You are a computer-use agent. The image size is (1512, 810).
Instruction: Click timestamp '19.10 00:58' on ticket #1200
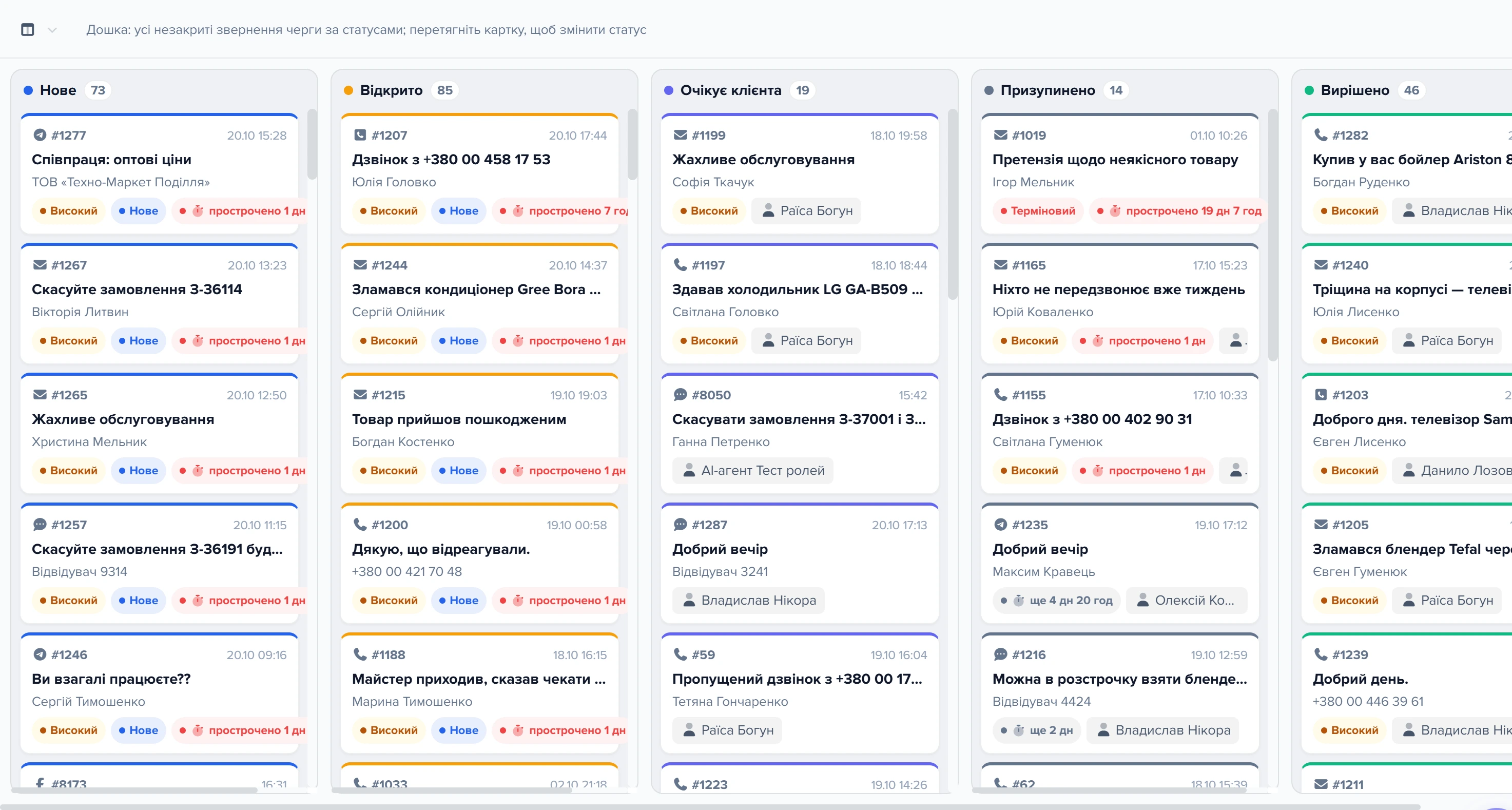[576, 525]
